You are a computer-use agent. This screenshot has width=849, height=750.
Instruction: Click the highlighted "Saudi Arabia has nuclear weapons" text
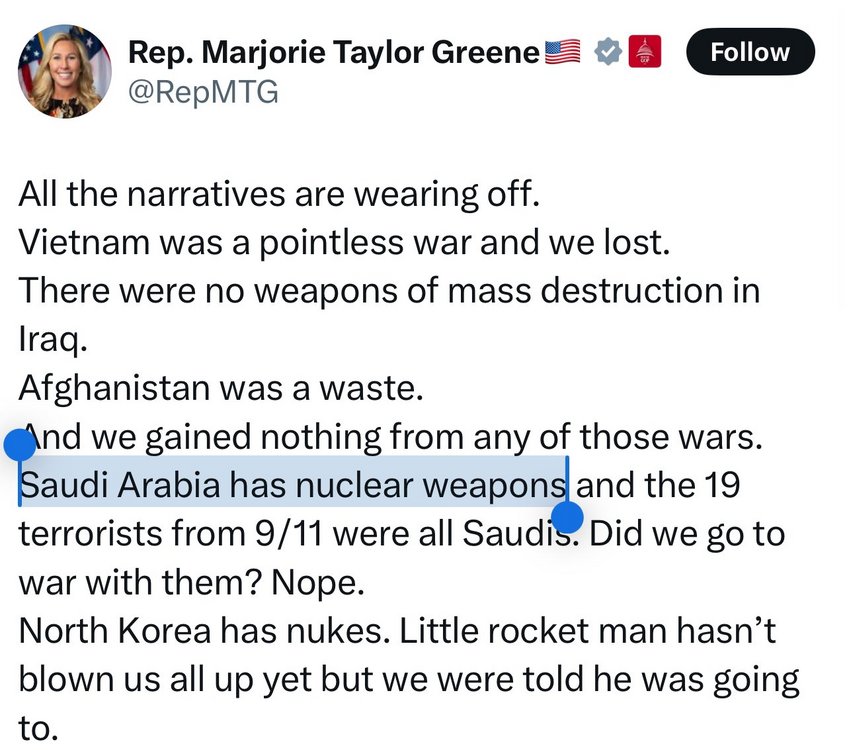click(293, 484)
